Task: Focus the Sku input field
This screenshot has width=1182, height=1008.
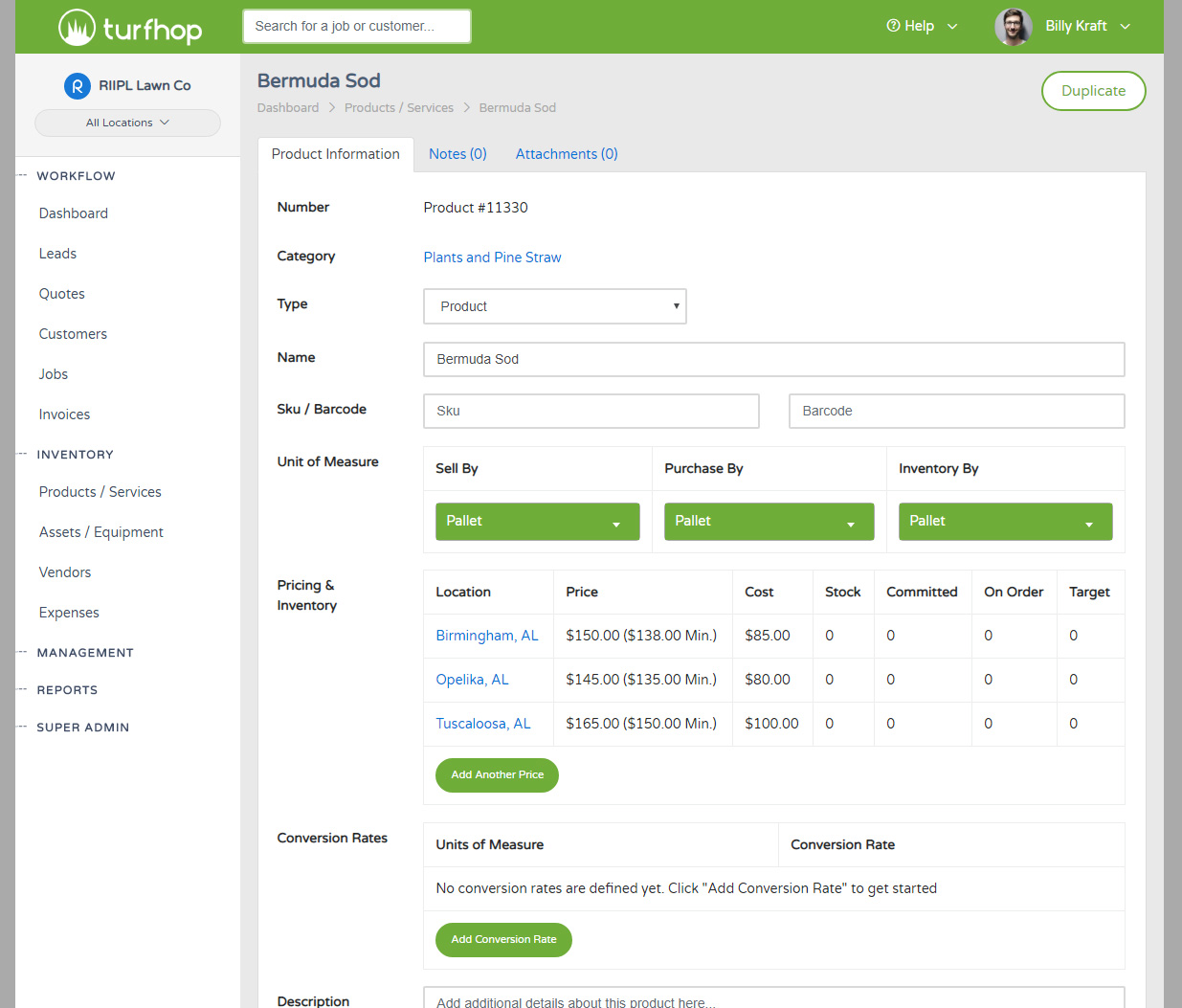Action: (591, 411)
